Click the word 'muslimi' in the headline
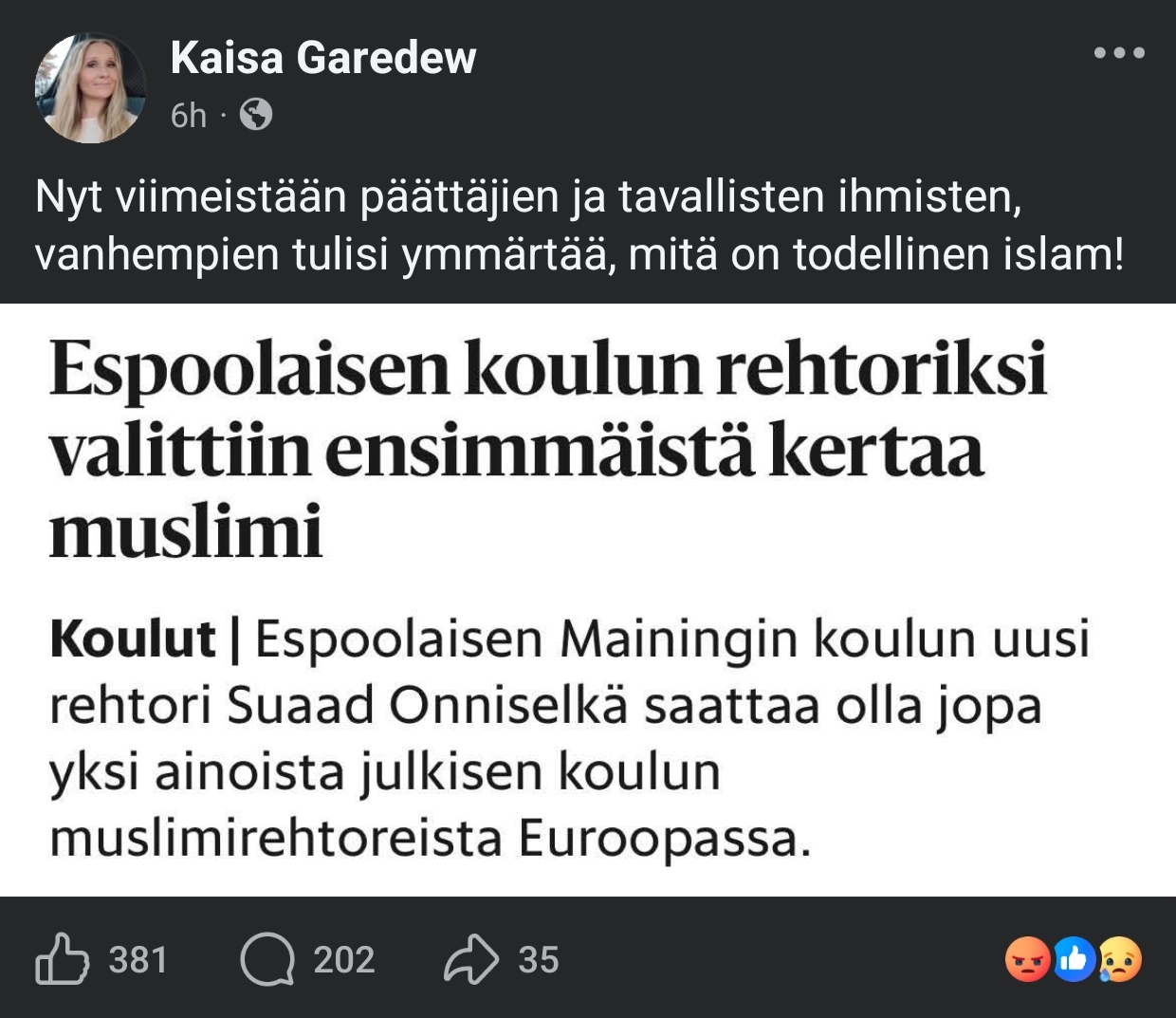The width and height of the screenshot is (1176, 1018). point(186,531)
